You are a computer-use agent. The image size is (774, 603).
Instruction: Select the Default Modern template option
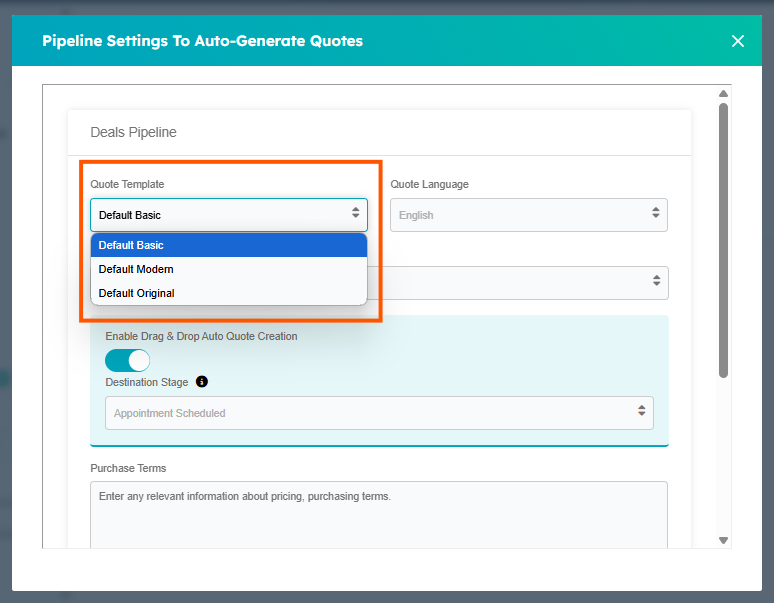click(136, 269)
